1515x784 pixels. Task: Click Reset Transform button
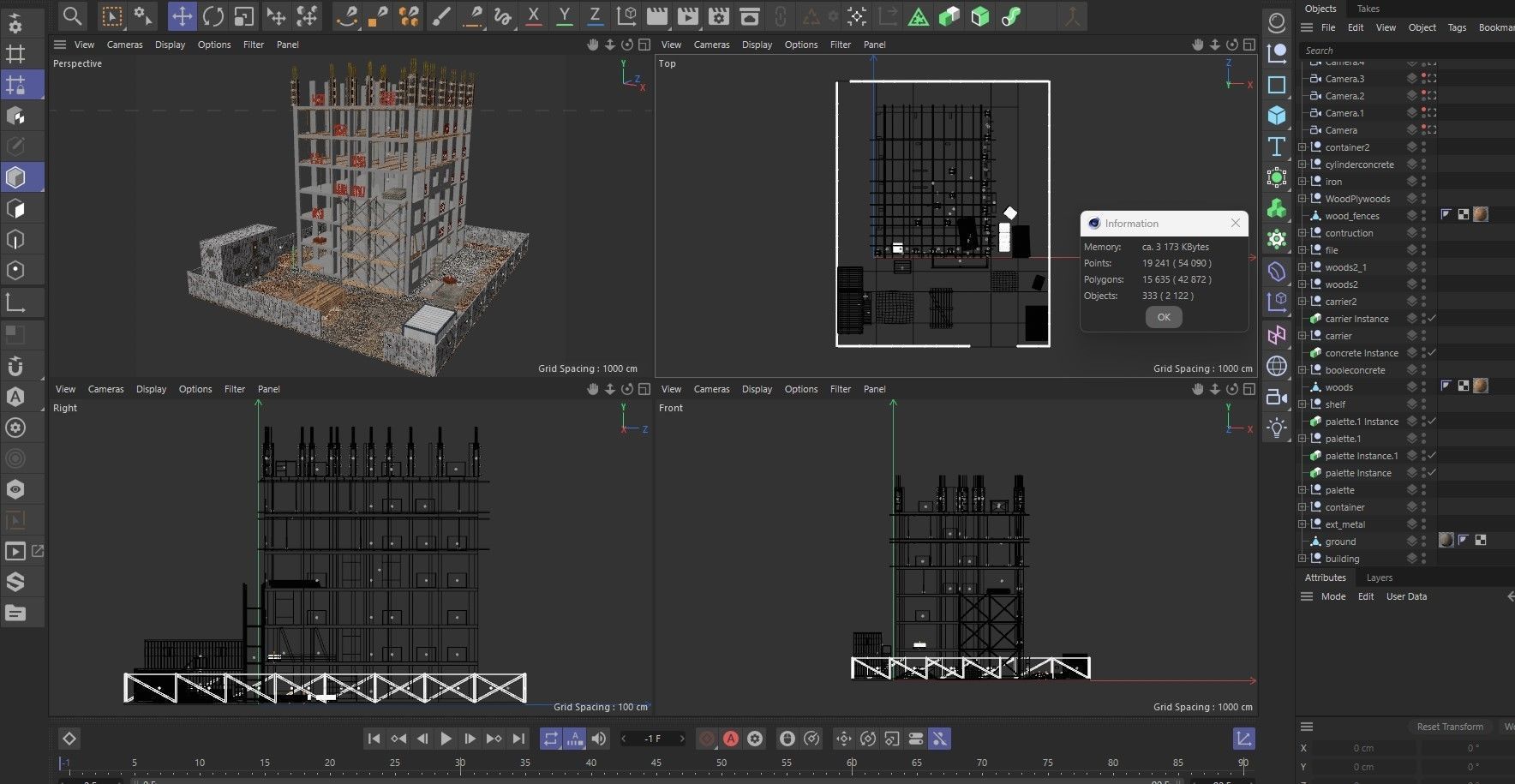tap(1450, 727)
